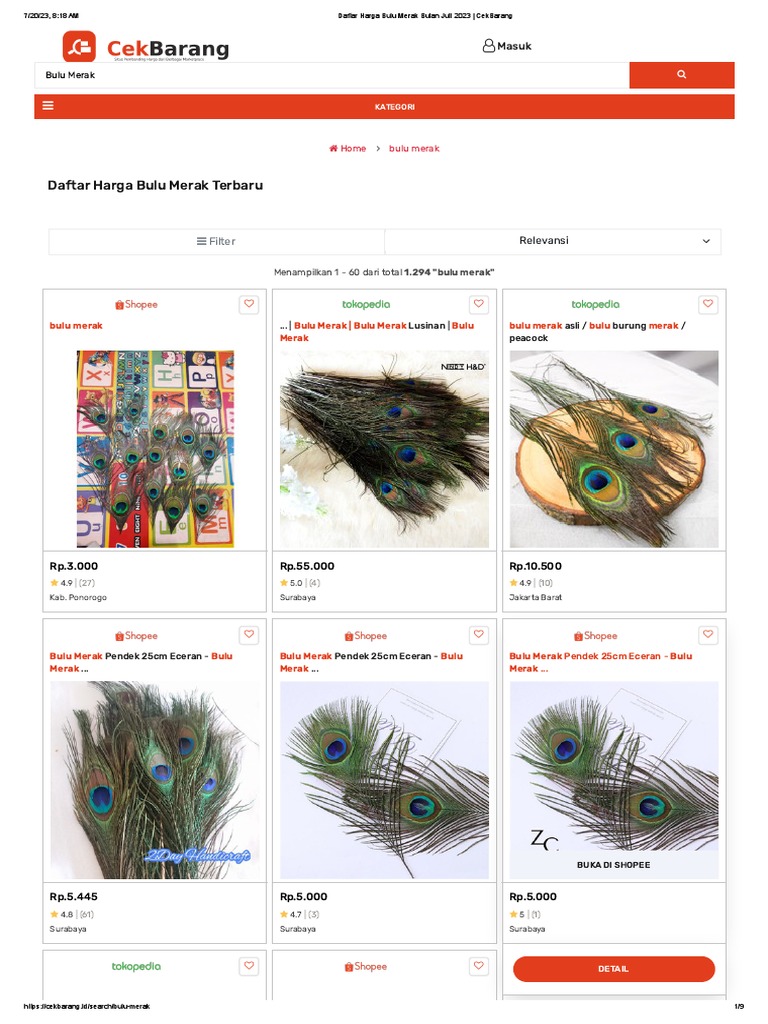Screen dimensions: 768x1024
Task: Click the Bulu Merak search input field
Action: (332, 75)
